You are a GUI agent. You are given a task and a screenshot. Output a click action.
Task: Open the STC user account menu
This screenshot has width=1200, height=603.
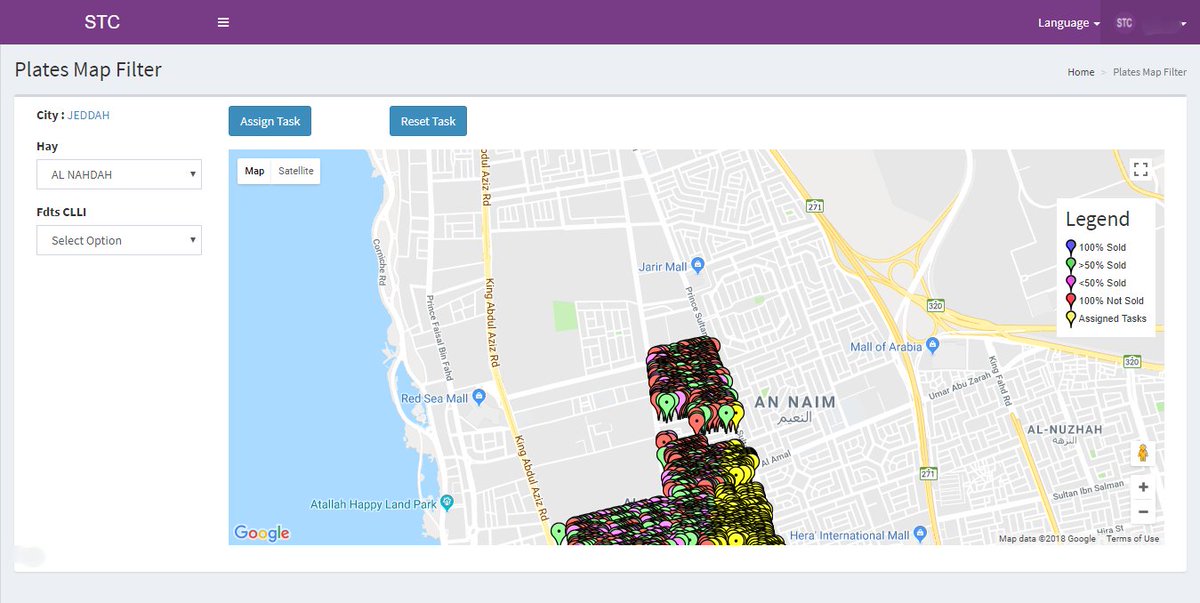[x=1150, y=22]
